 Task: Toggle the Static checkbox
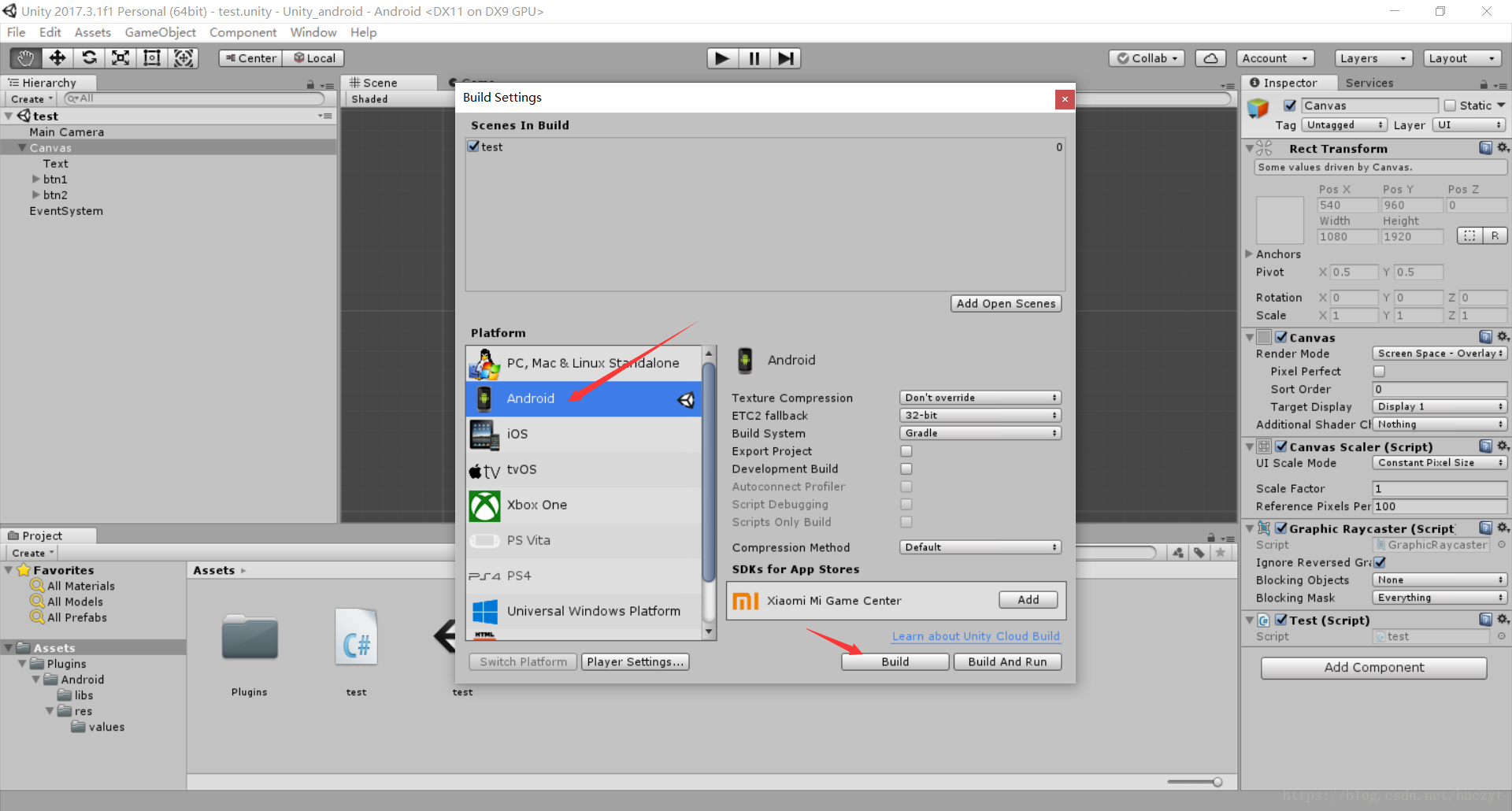(1450, 106)
